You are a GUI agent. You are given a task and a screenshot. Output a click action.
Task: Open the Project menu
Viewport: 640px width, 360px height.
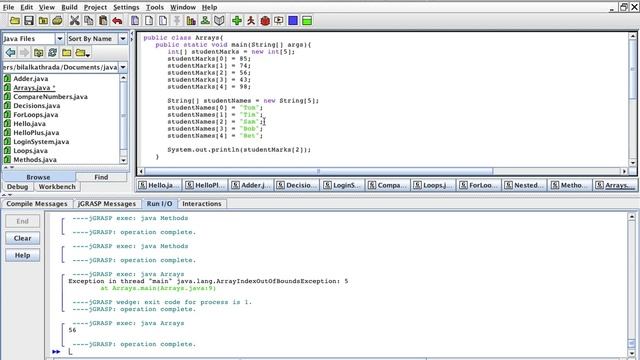95,7
